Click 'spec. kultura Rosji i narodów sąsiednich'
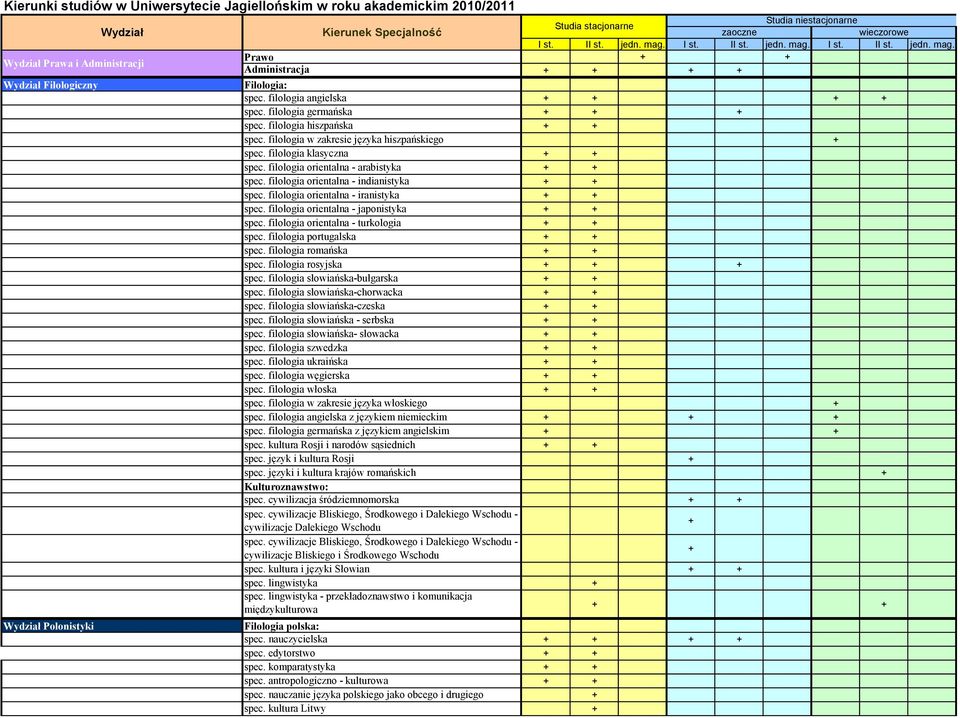 click(x=381, y=445)
